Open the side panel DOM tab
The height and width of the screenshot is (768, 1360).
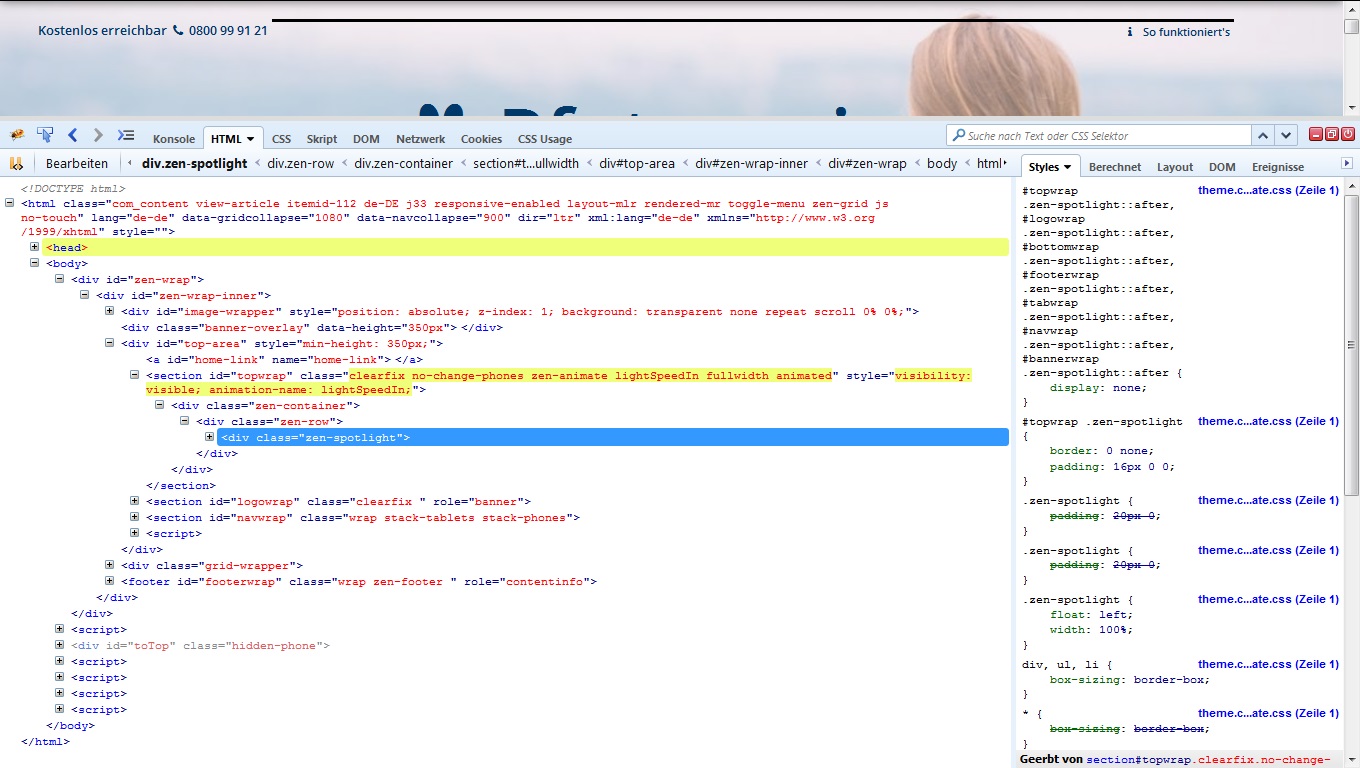tap(1222, 167)
